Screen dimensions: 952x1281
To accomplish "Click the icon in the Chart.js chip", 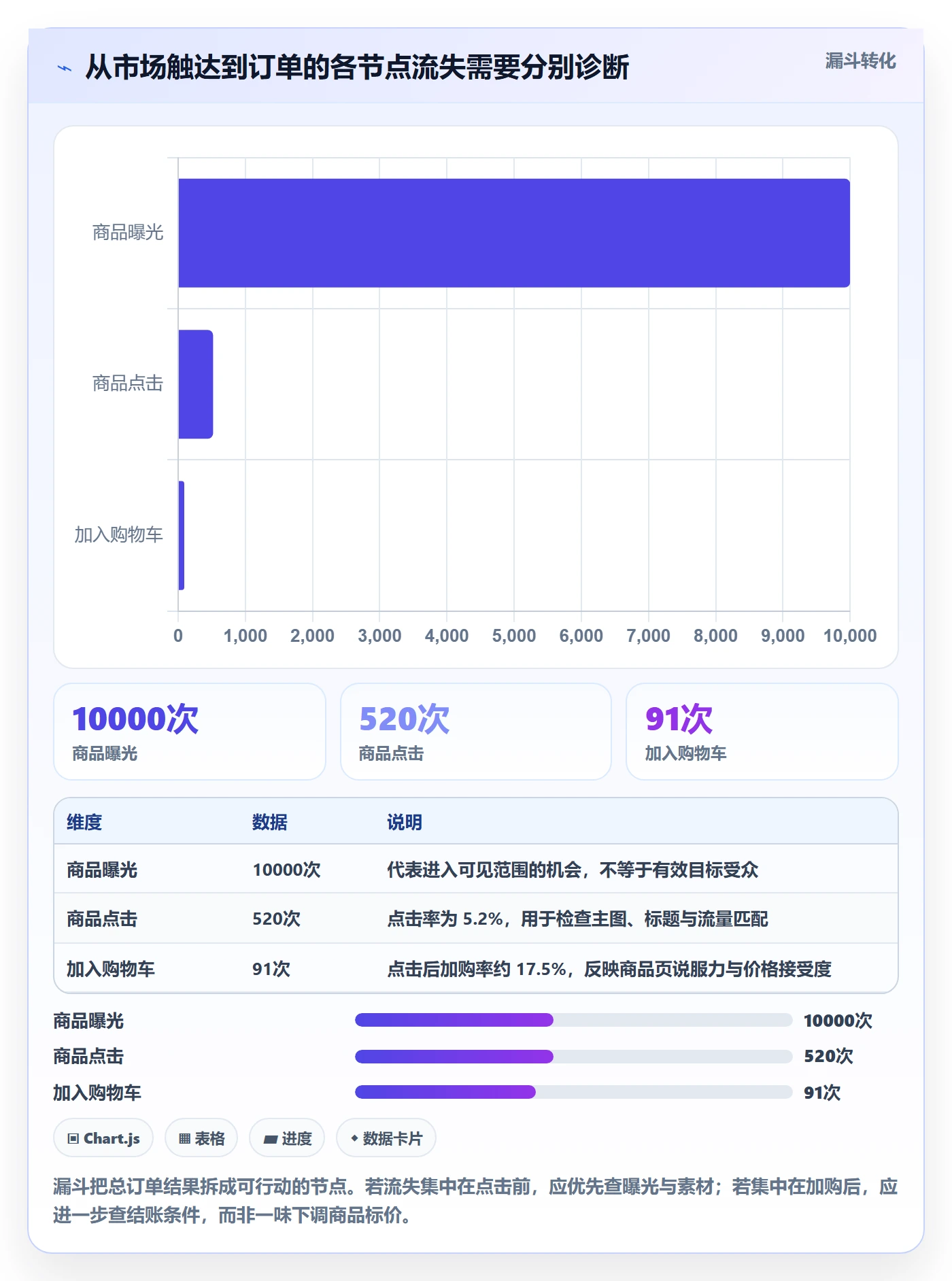I will [x=73, y=1138].
